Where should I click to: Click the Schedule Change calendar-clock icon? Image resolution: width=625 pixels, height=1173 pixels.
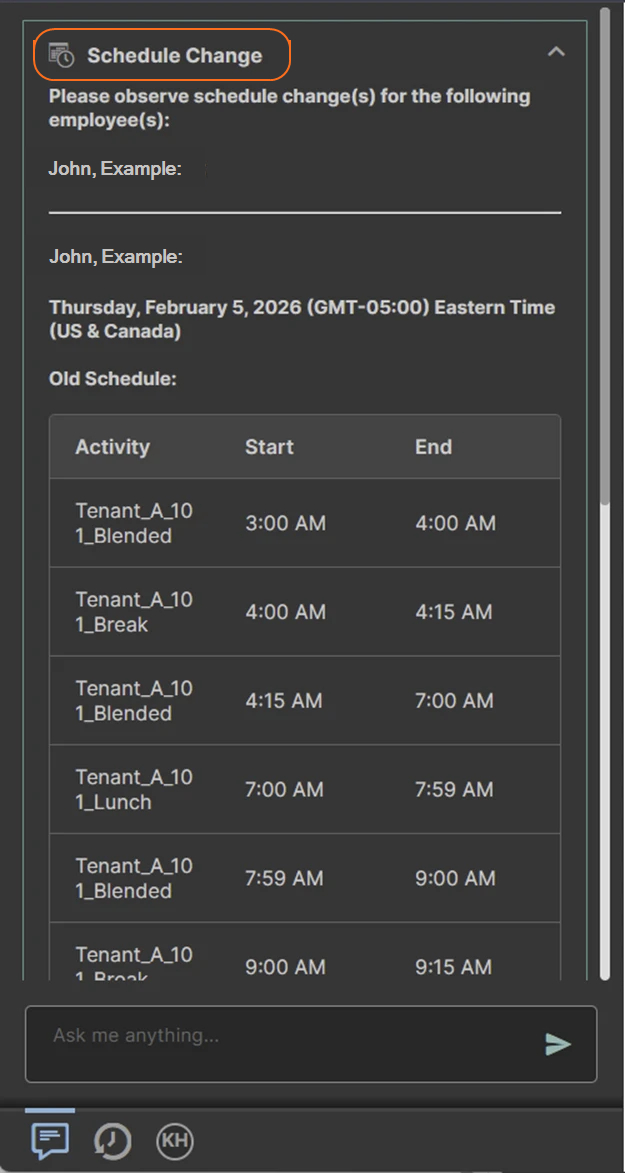pos(62,56)
